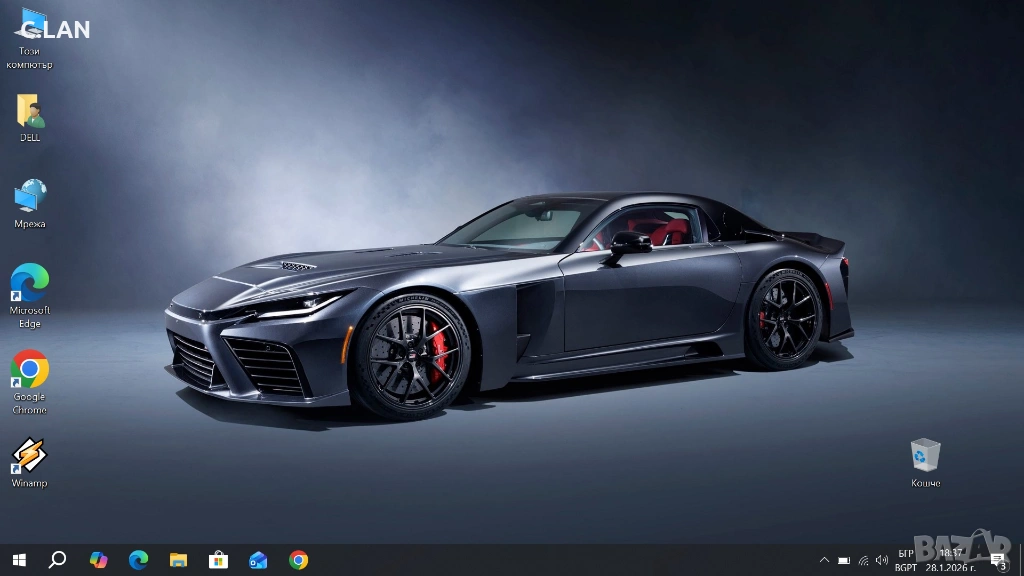Viewport: 1024px width, 576px height.
Task: Launch Google Chrome from the taskbar
Action: click(298, 560)
